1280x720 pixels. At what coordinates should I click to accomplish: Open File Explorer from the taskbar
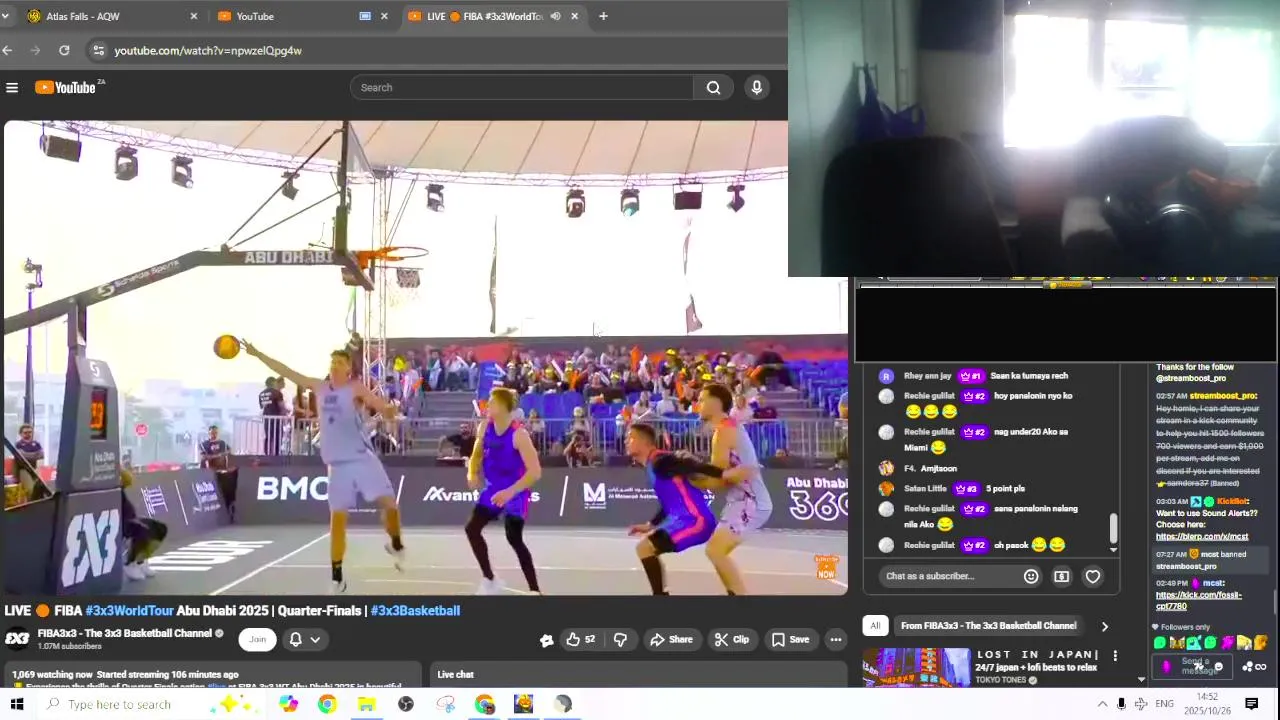[366, 704]
